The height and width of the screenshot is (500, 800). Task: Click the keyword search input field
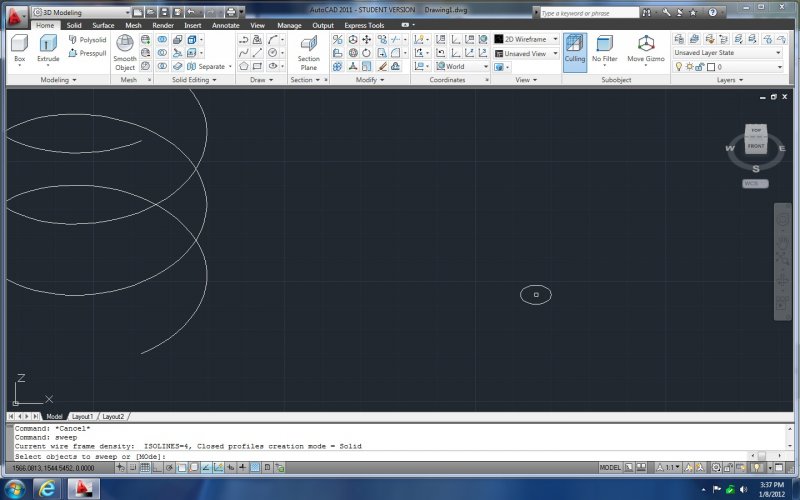point(589,13)
